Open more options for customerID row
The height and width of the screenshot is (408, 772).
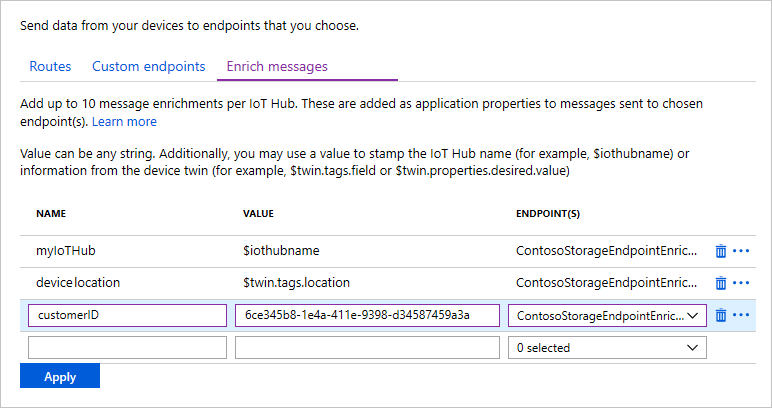tap(741, 315)
